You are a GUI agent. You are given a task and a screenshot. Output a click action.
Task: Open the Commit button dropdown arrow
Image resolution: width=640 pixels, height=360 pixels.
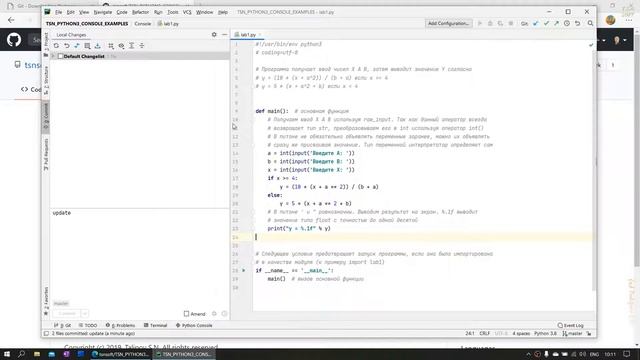click(x=84, y=313)
